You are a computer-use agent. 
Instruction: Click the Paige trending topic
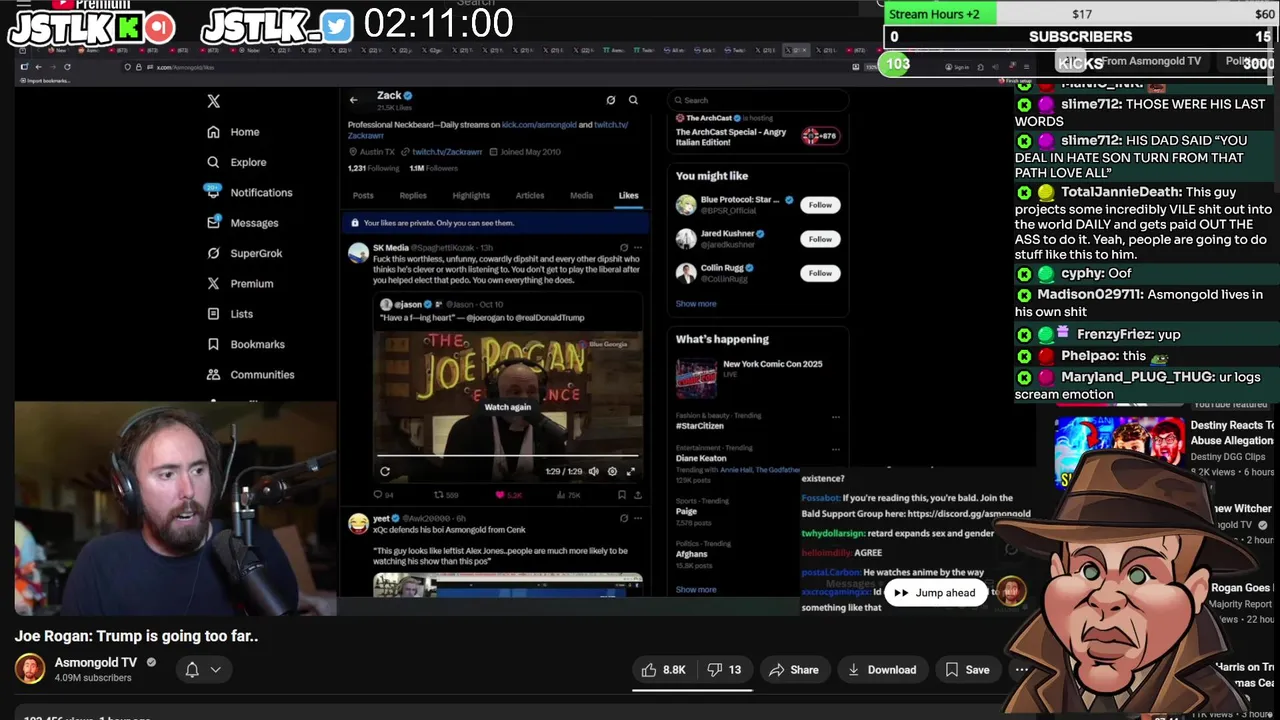pos(686,511)
